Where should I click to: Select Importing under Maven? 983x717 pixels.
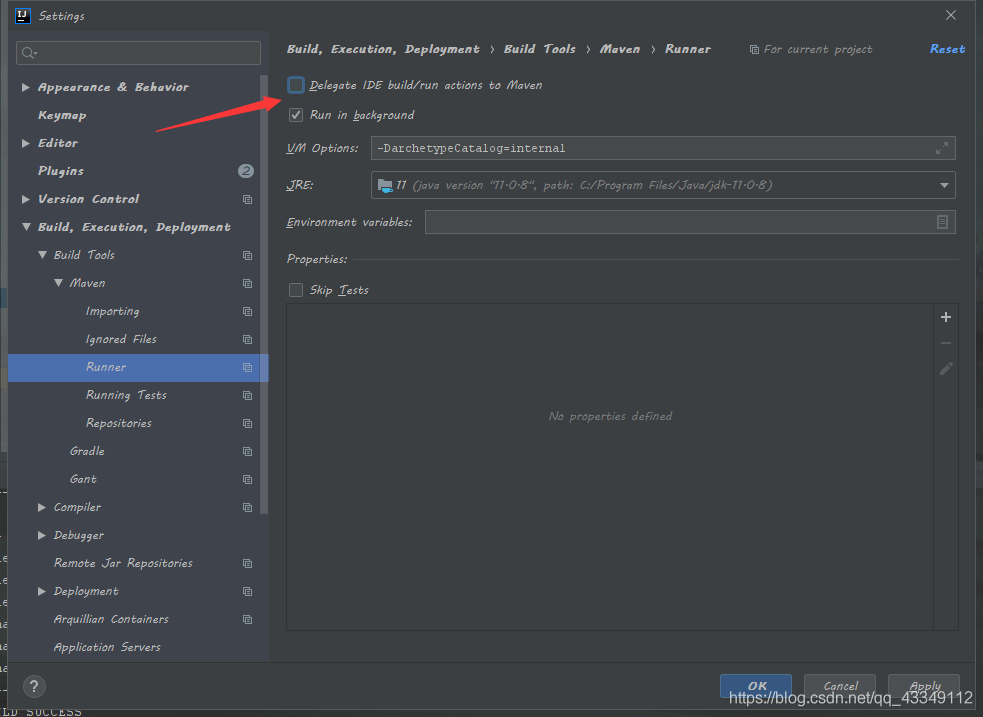(x=112, y=311)
